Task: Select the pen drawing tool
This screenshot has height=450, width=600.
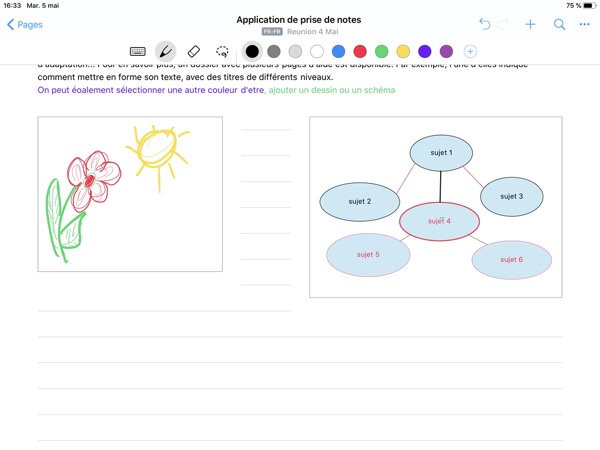Action: [x=166, y=51]
